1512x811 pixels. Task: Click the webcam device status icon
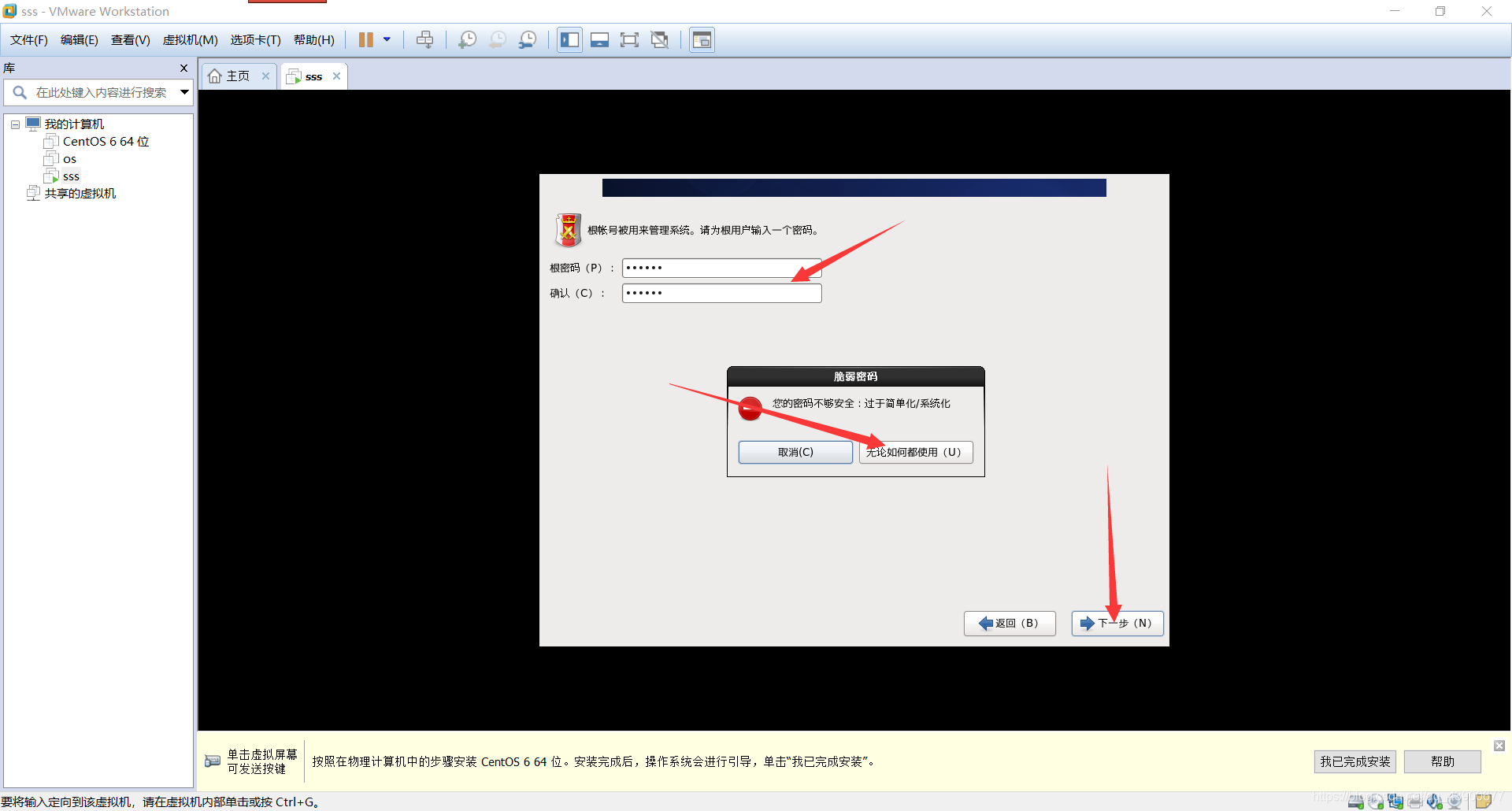click(x=1455, y=802)
